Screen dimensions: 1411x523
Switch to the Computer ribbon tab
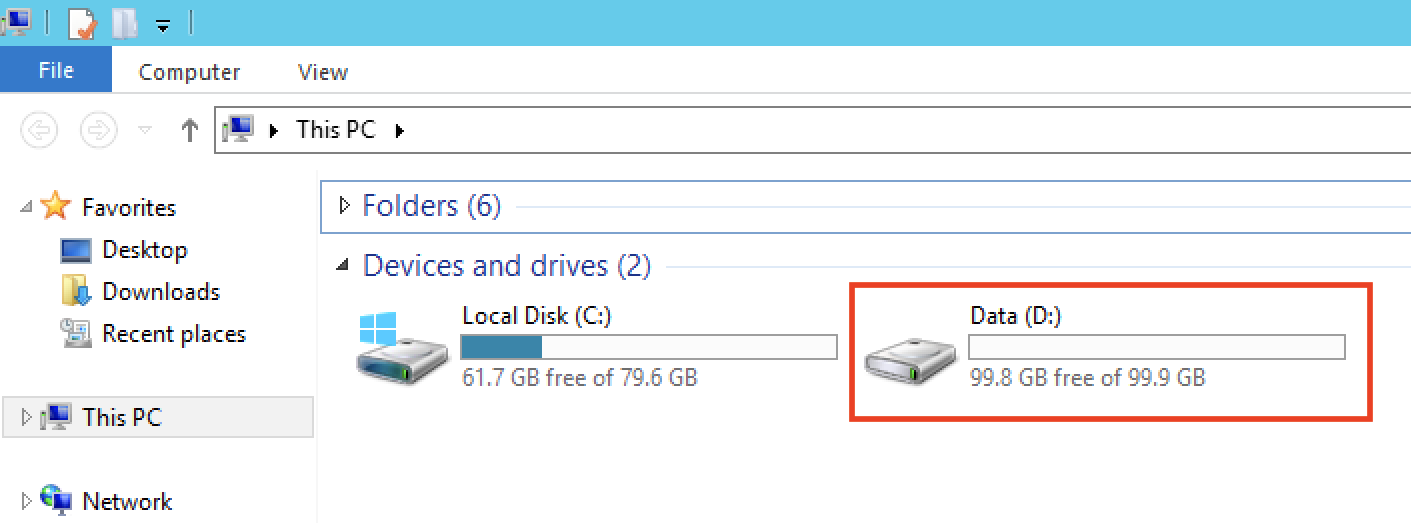click(189, 72)
